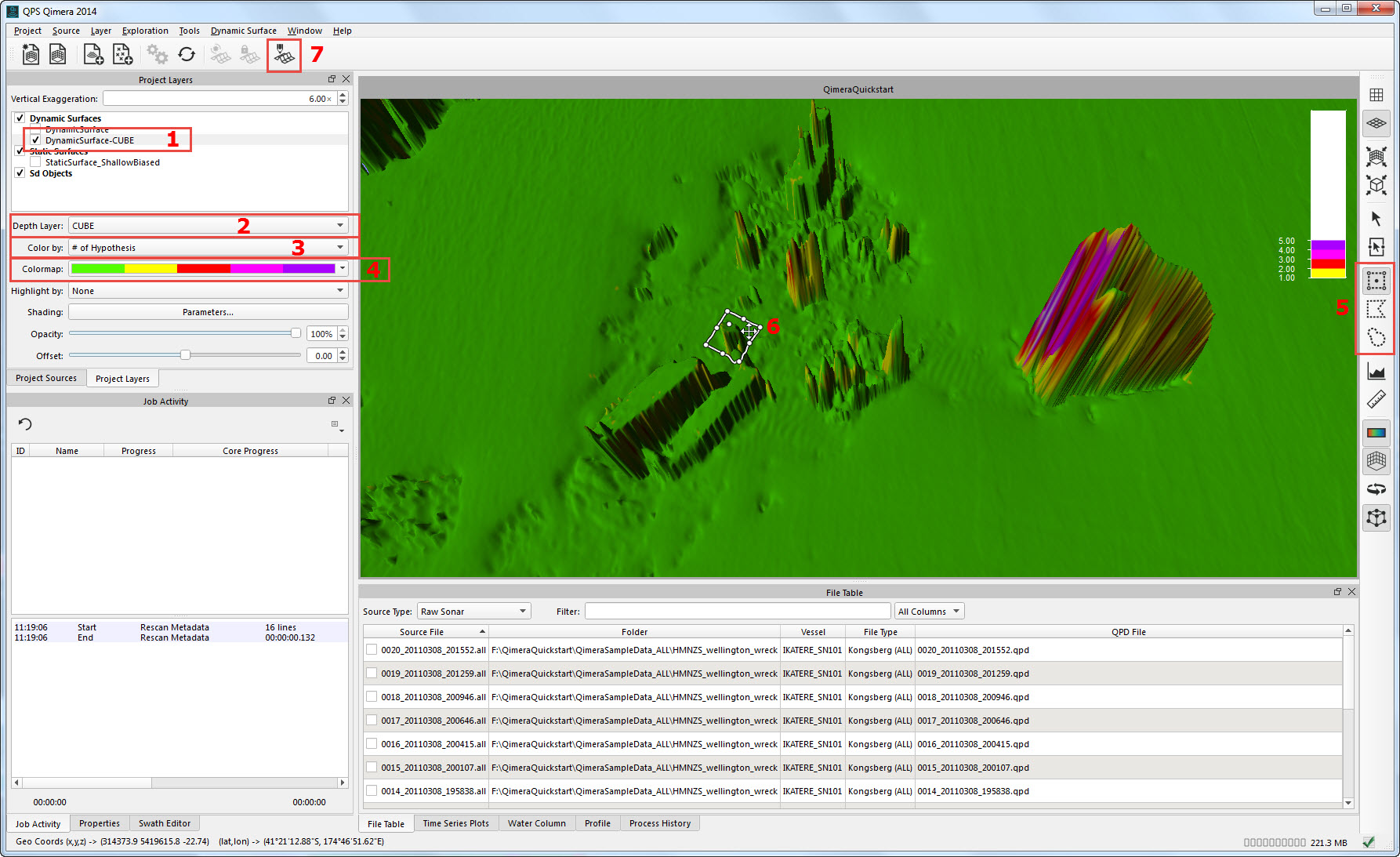Uncheck the DynamicSurface-CUBE layer checkbox
1400x857 pixels.
click(35, 140)
